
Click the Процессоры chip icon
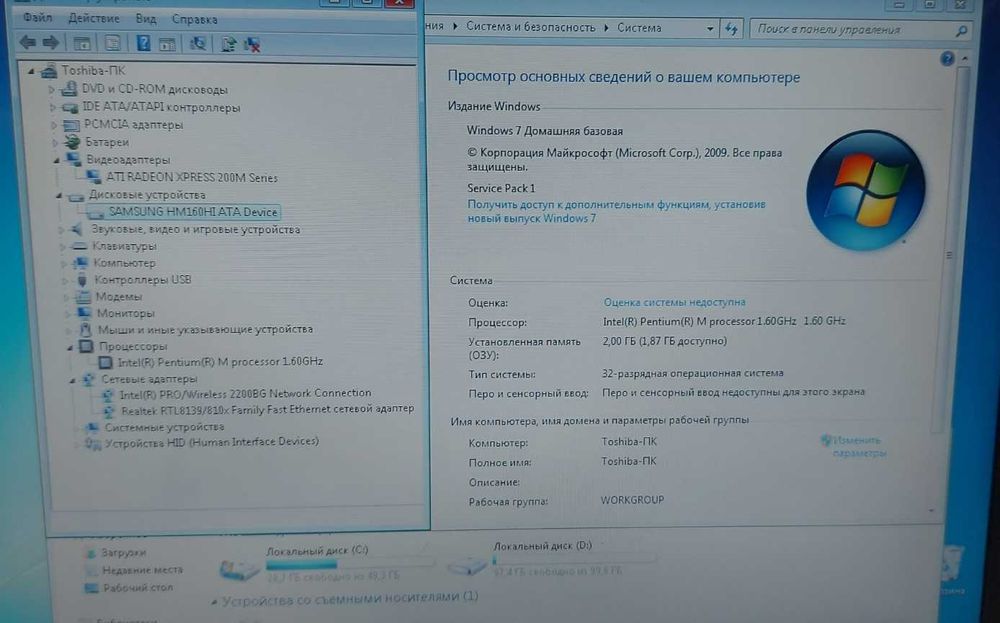tap(87, 346)
